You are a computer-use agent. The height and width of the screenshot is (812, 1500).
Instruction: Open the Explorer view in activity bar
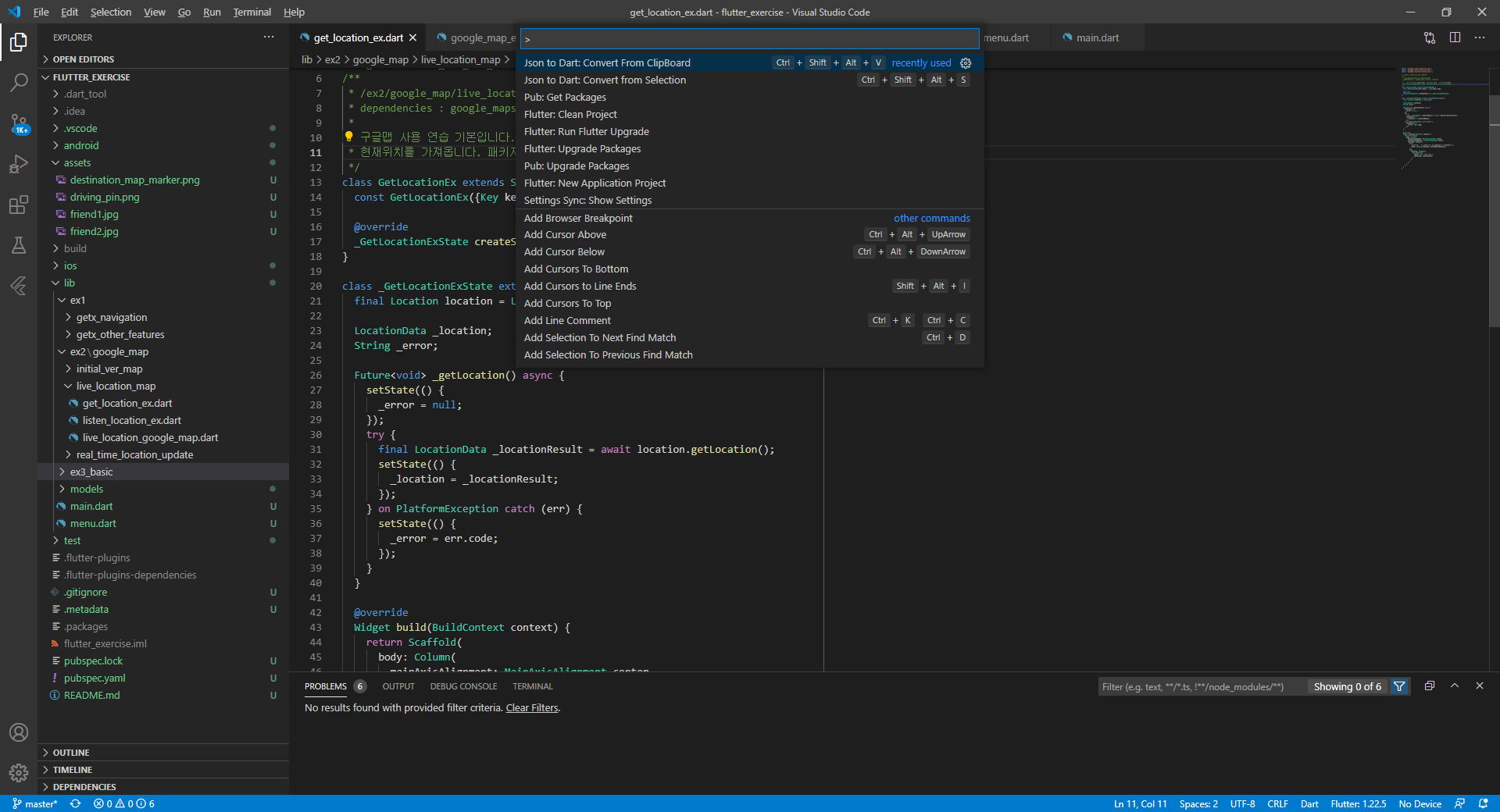pyautogui.click(x=19, y=41)
